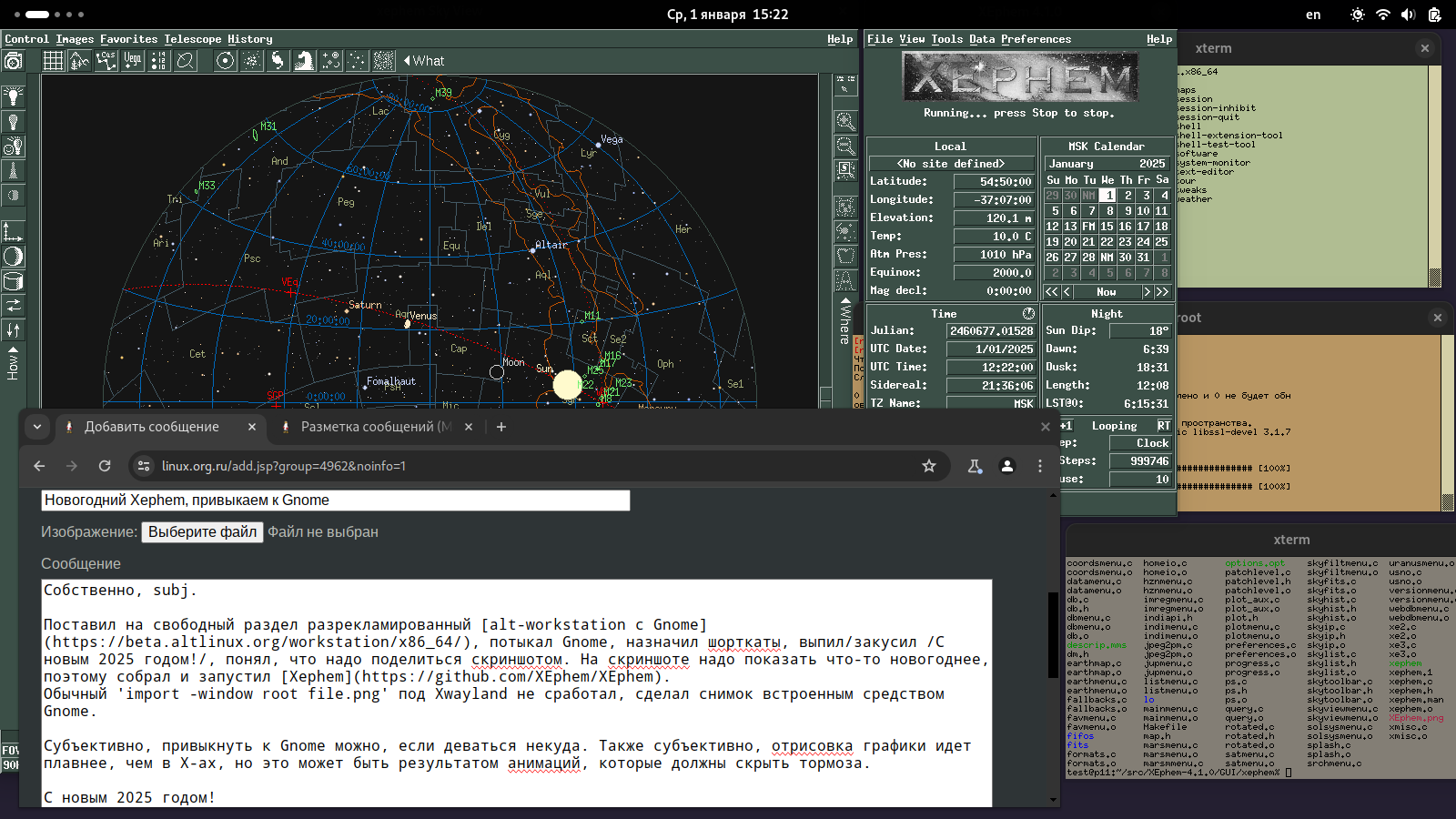Collapse the How sidebar arrow
The width and height of the screenshot is (1456, 819).
click(x=13, y=349)
